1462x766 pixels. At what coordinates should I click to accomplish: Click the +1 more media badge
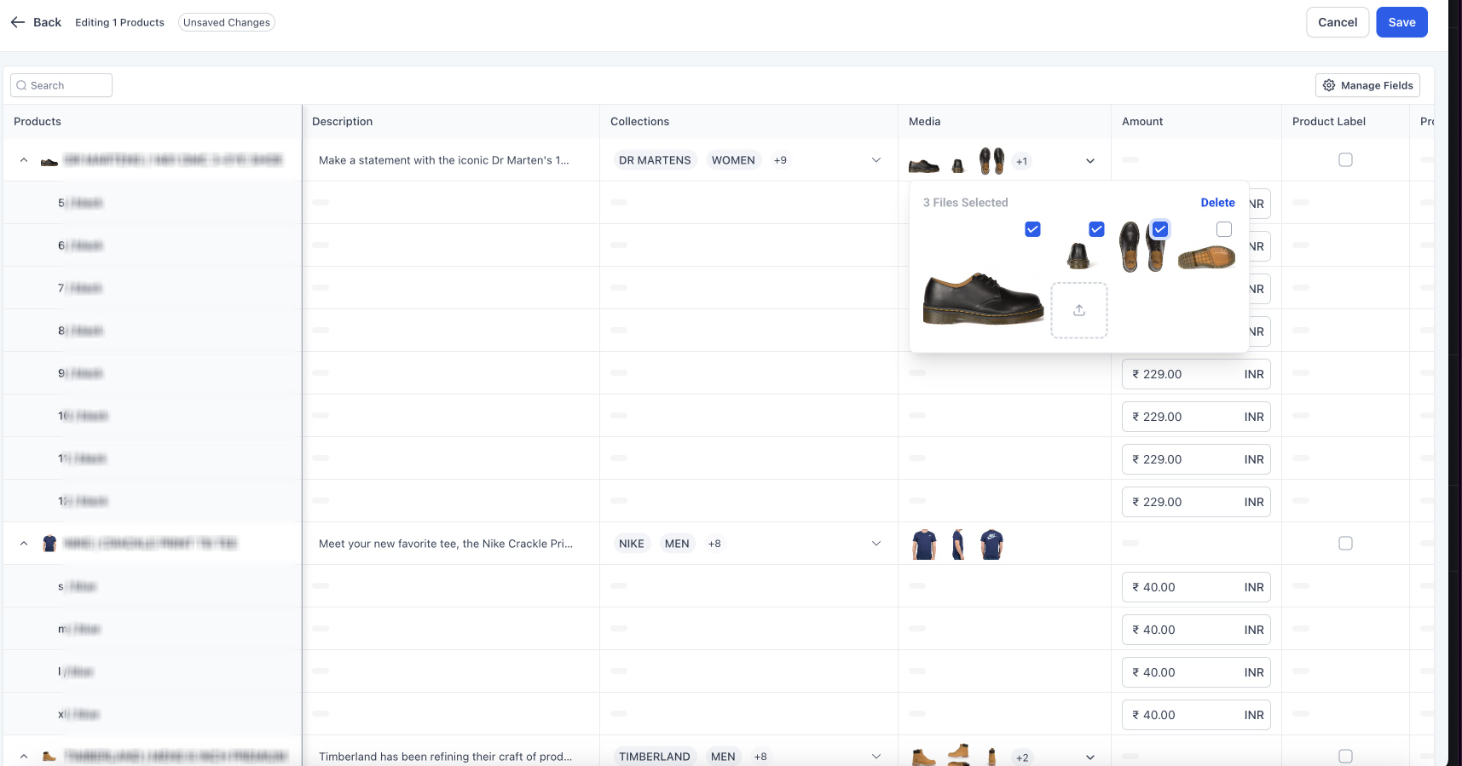click(1021, 161)
